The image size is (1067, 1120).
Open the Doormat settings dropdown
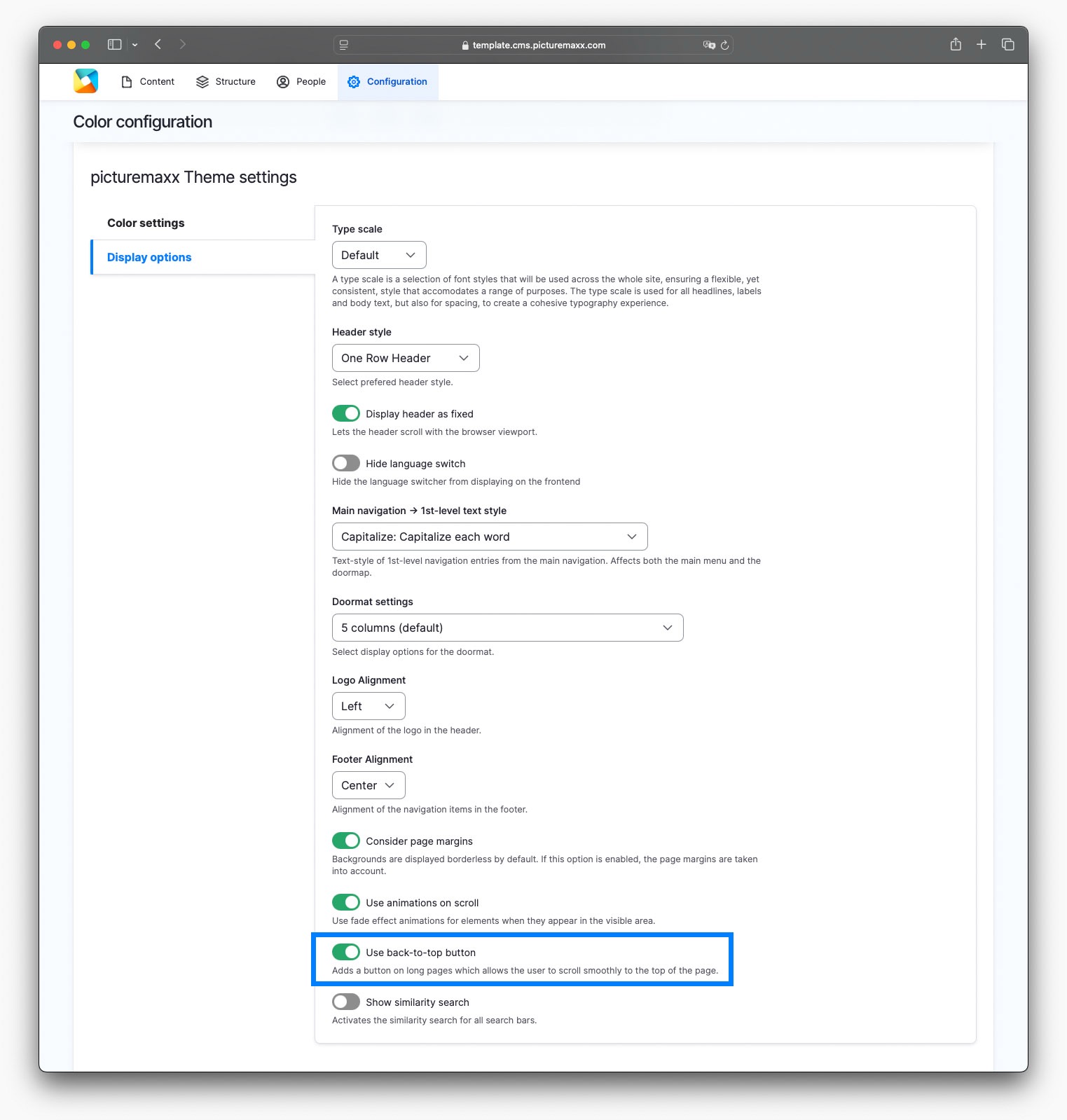pyautogui.click(x=508, y=628)
